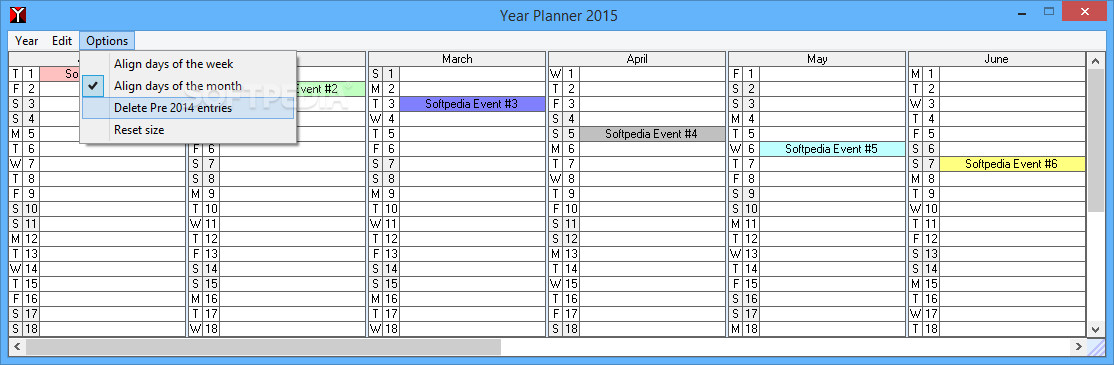Open the Edit menu
Viewport: 1114px width, 365px height.
(62, 41)
